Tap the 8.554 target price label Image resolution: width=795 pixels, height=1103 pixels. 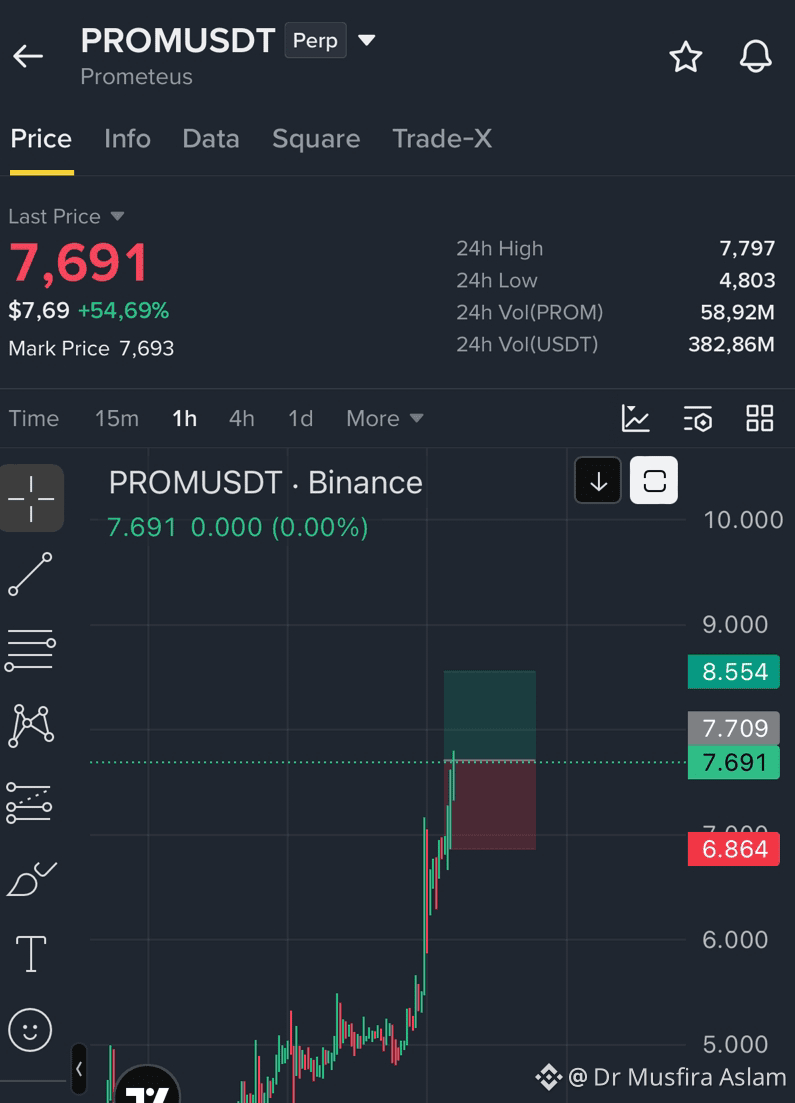click(734, 672)
